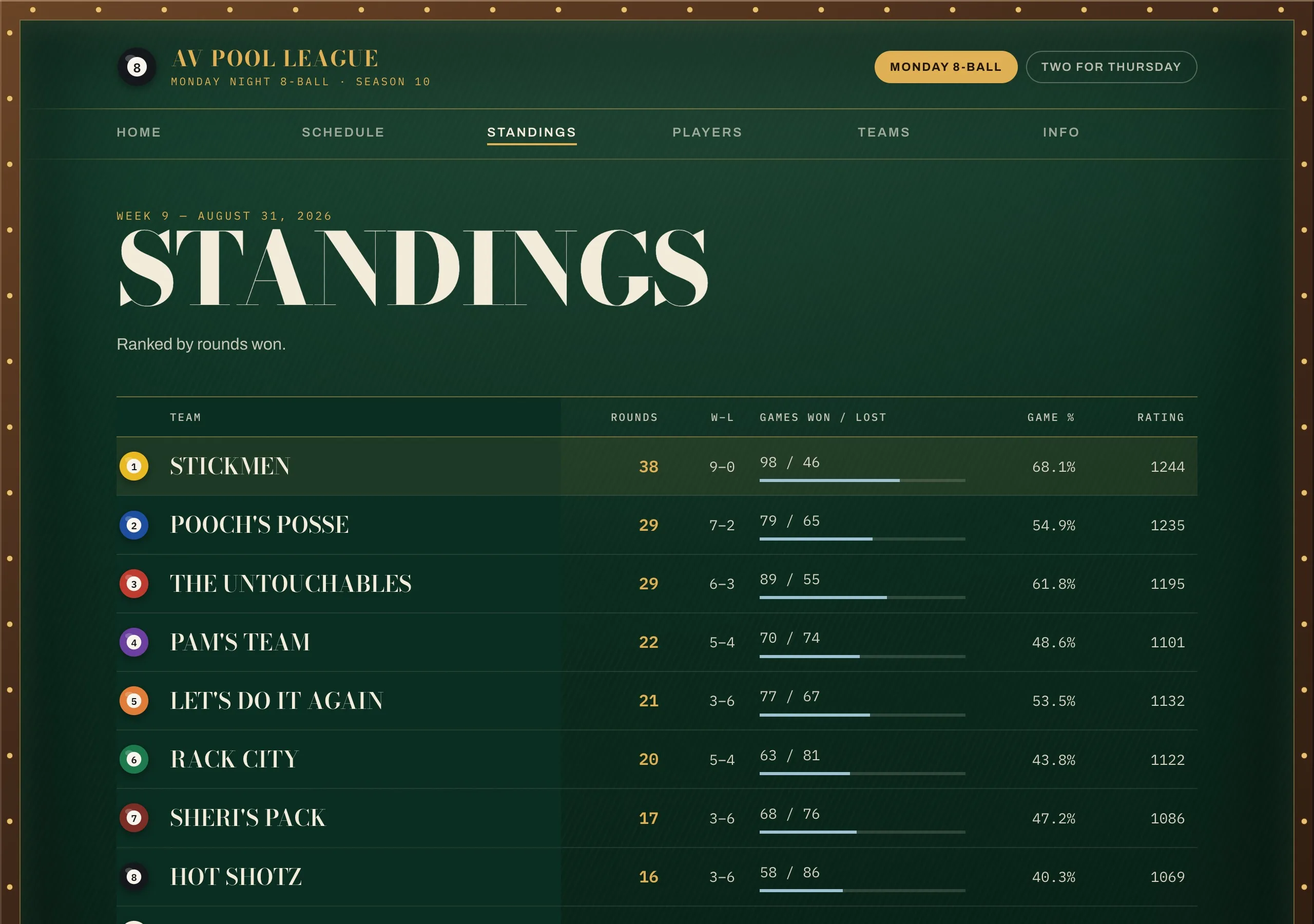Click the 77 / 67 games cell
1314x924 pixels.
(790, 696)
